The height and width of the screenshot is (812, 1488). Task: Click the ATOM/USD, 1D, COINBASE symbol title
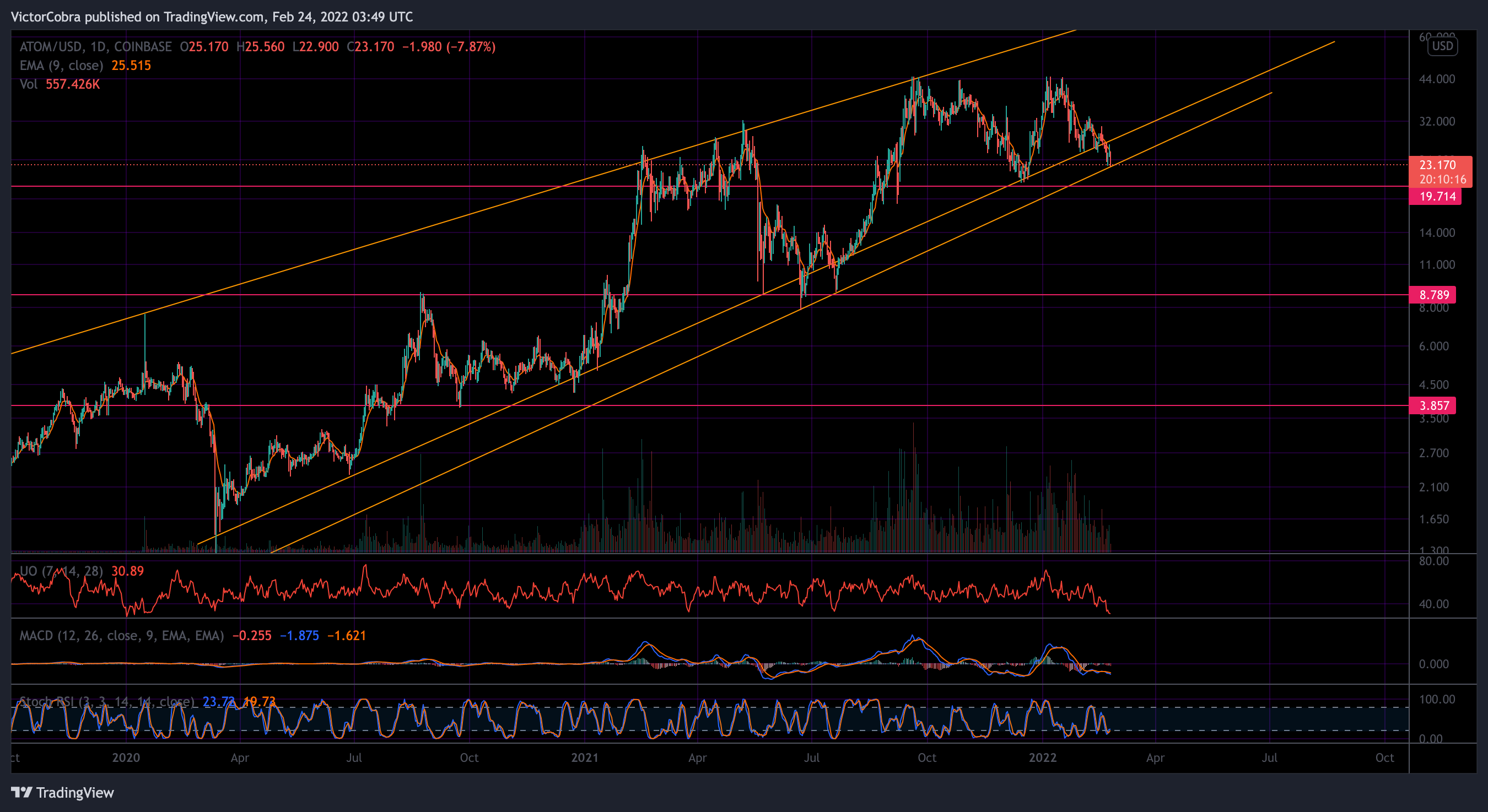point(96,47)
